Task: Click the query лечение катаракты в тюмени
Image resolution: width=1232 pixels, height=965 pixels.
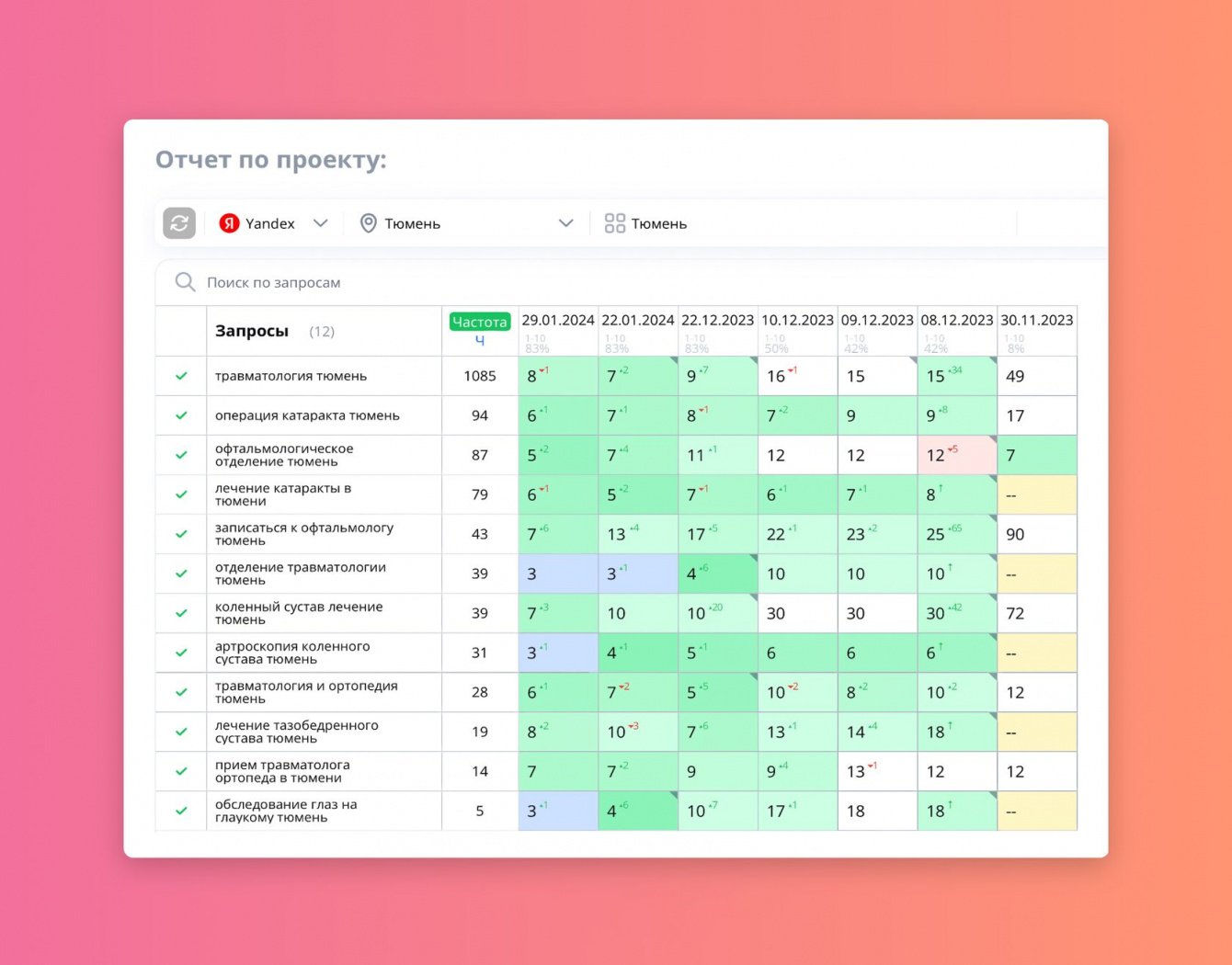Action: [283, 494]
